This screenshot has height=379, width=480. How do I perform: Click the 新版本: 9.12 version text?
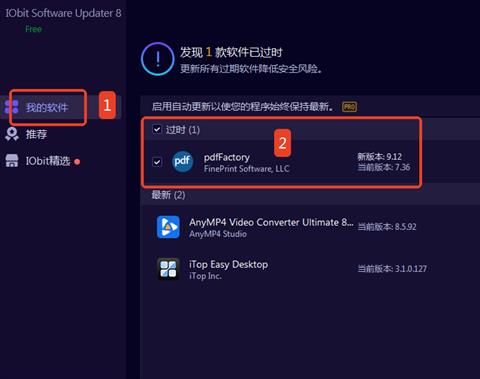(379, 156)
